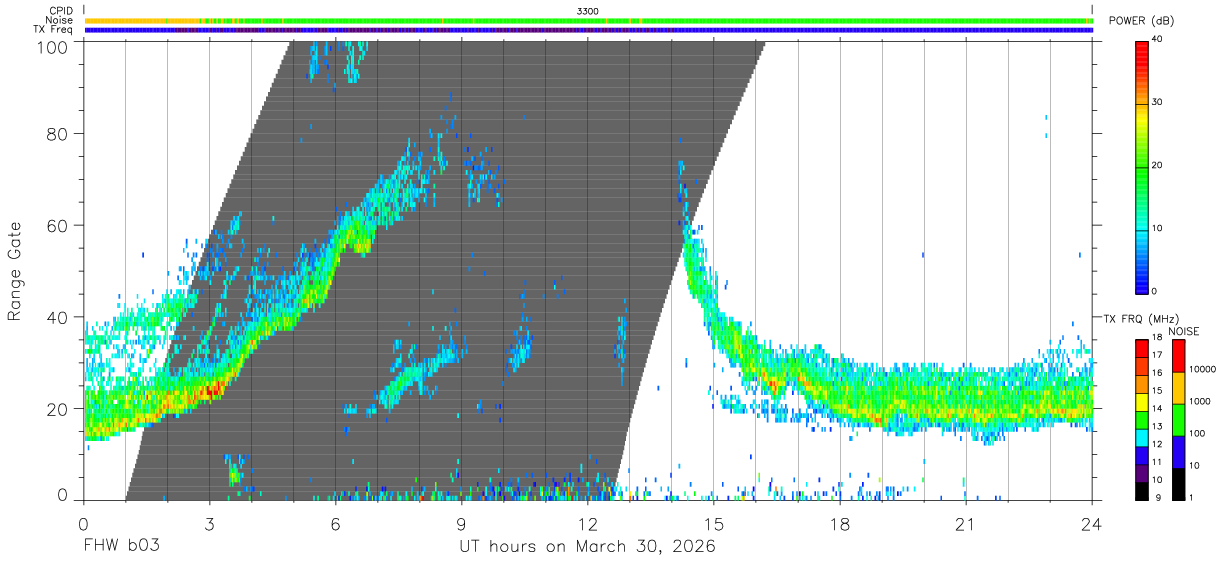The width and height of the screenshot is (1228, 567).
Task: Click the Range Gate axis label
Action: click(15, 270)
